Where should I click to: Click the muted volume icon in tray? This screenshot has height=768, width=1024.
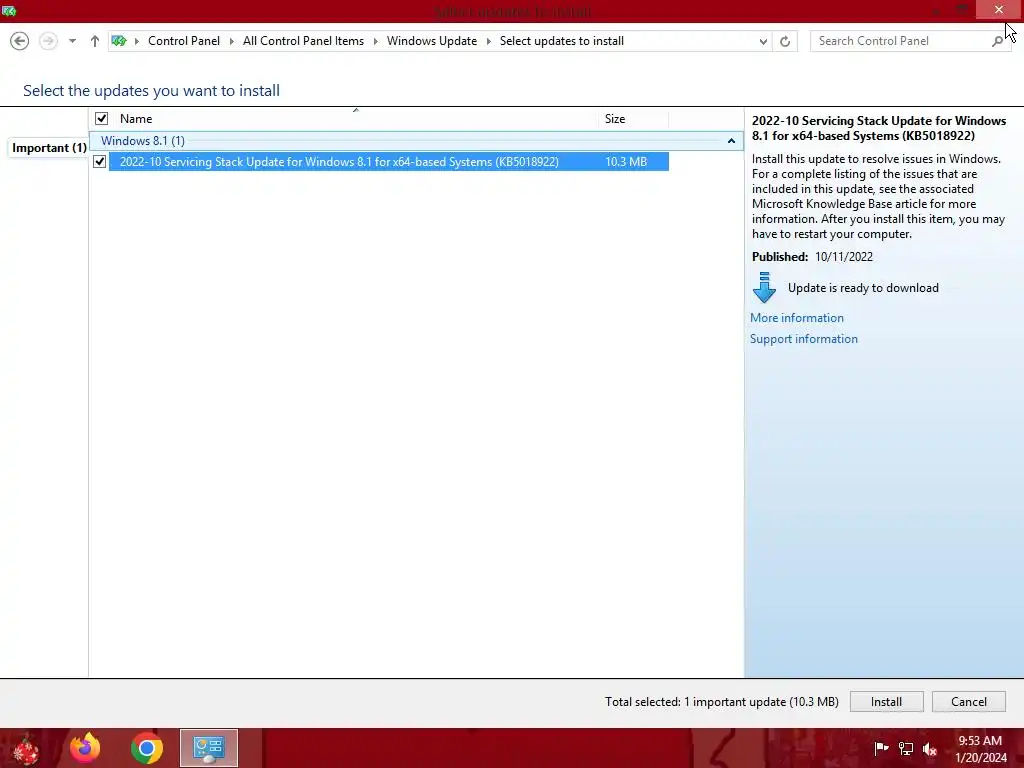(930, 749)
